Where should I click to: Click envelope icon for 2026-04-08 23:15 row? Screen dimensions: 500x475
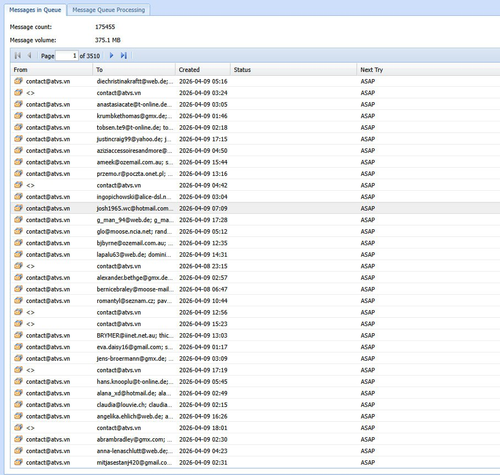pos(18,266)
